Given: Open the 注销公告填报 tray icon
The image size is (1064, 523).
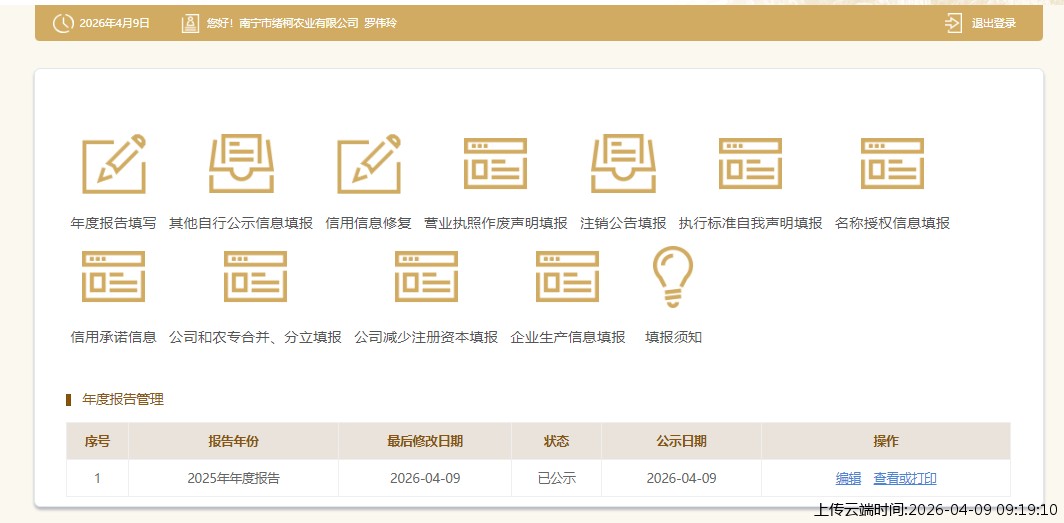Looking at the screenshot, I should pos(623,163).
